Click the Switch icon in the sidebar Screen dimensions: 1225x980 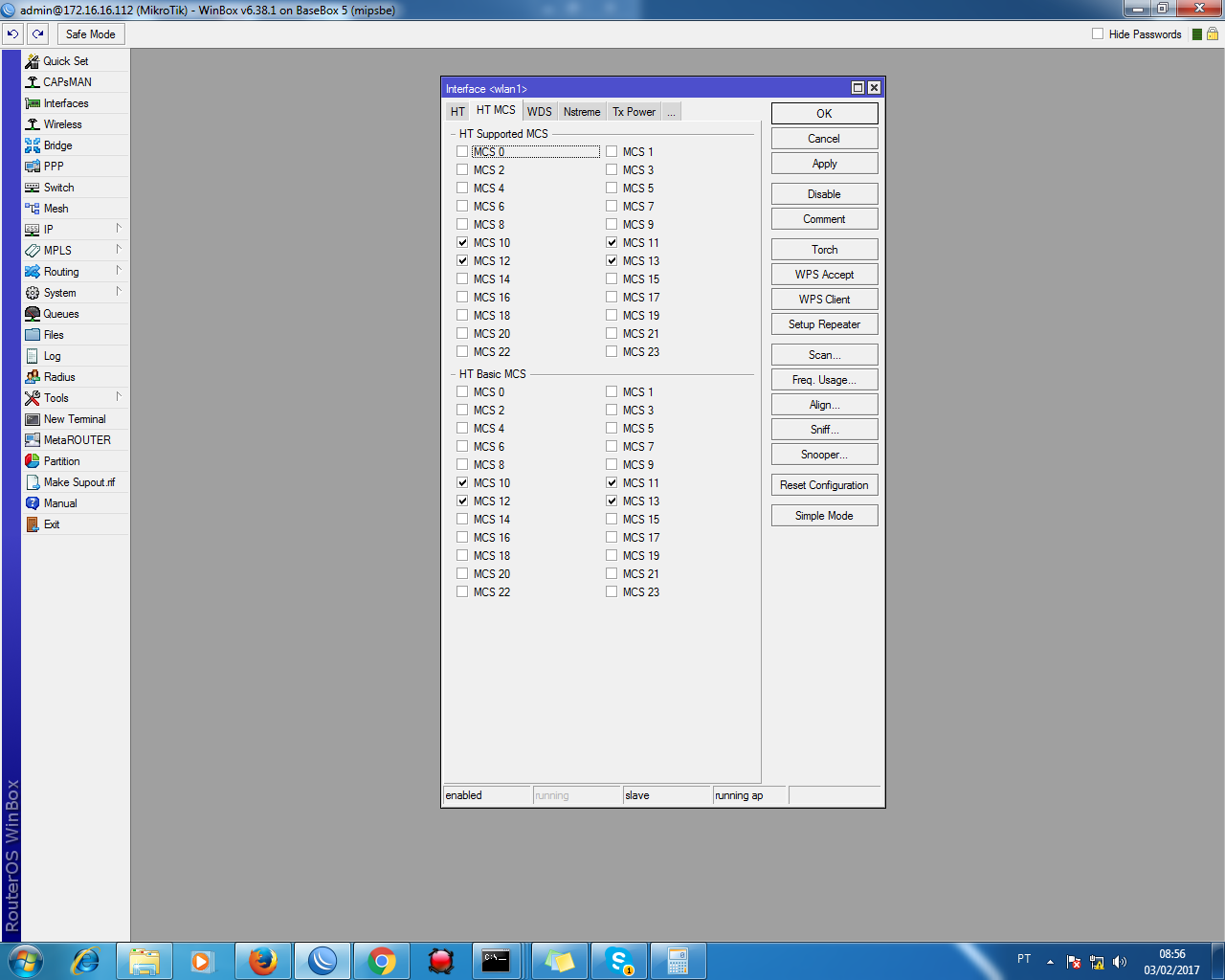[33, 188]
